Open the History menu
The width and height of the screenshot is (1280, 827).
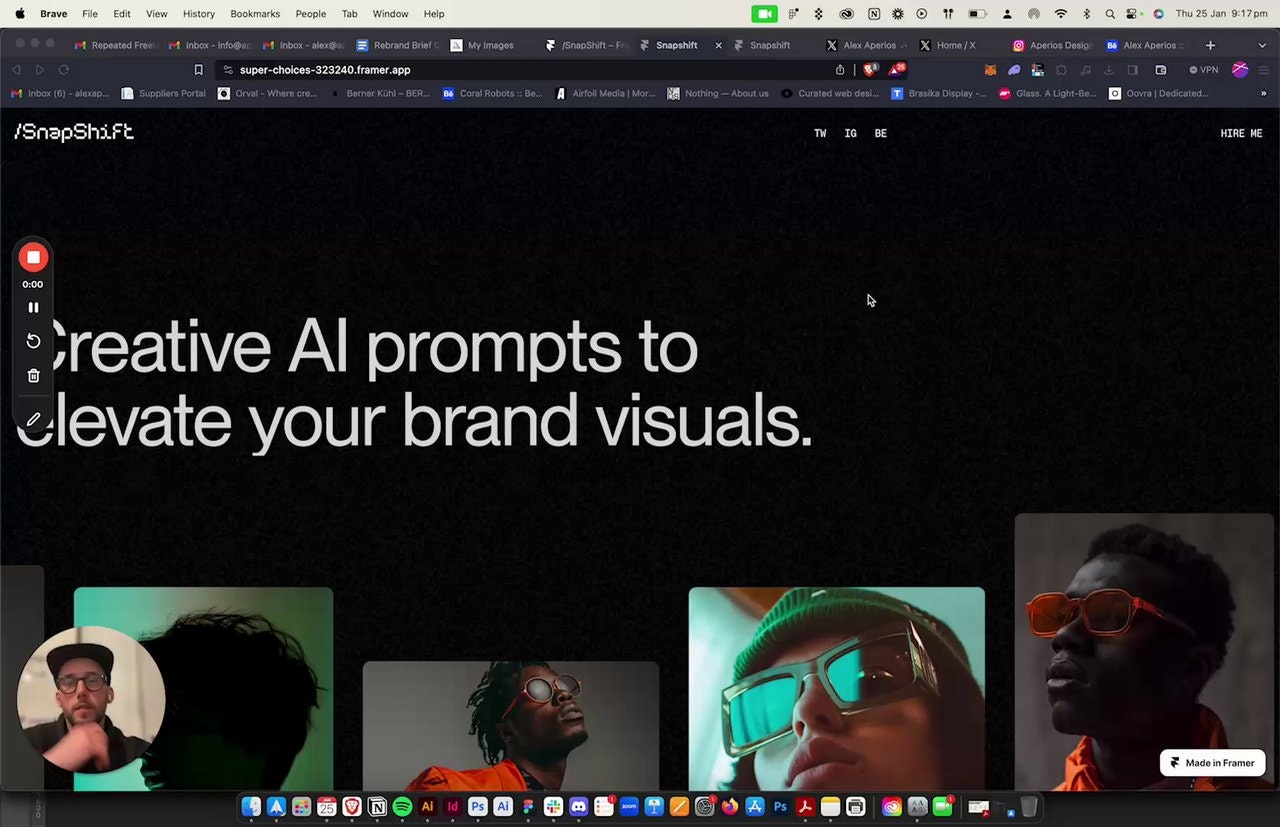click(198, 13)
